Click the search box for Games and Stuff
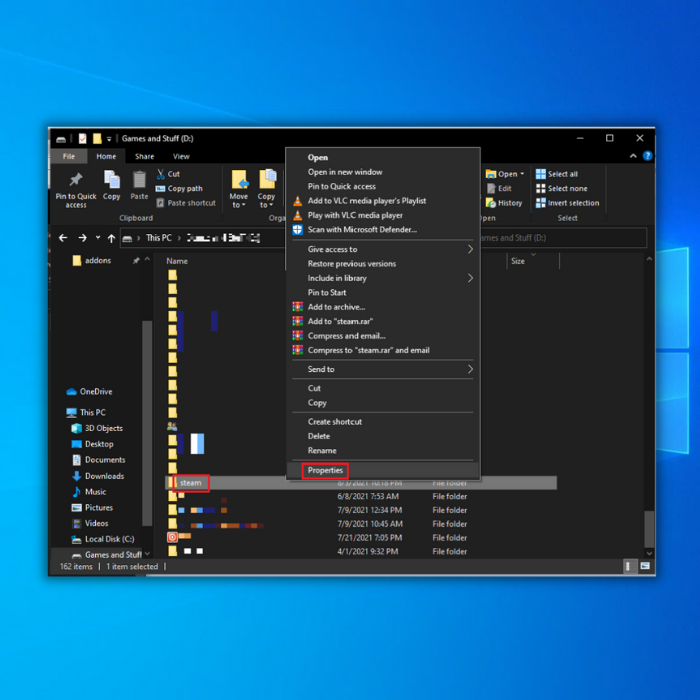The image size is (700, 700). [563, 238]
